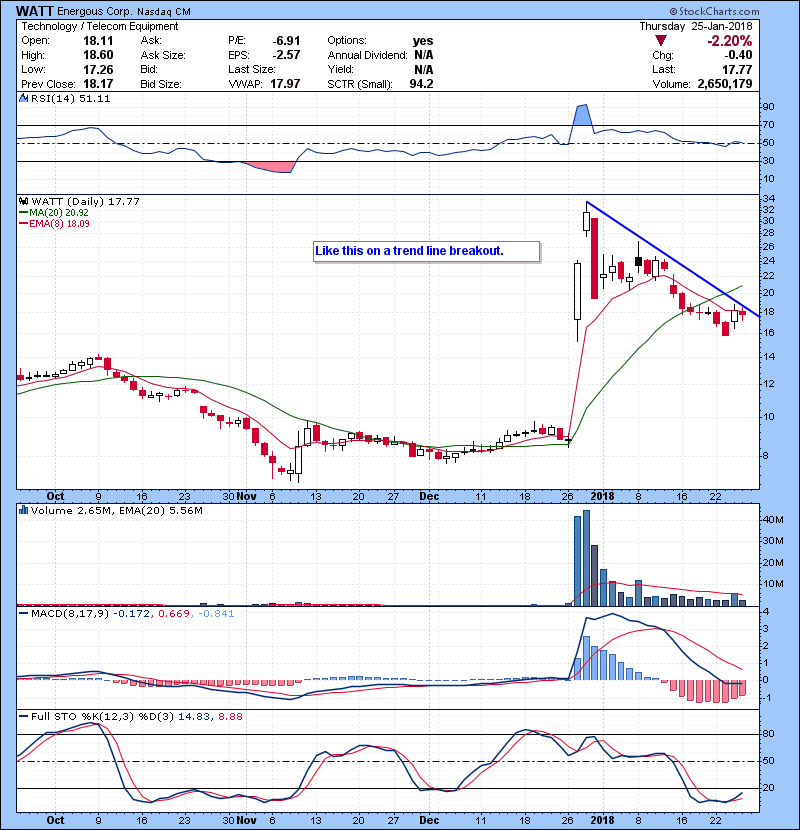This screenshot has width=800, height=830.
Task: Click the Technology / Telecom Equipment sector text
Action: click(x=100, y=26)
